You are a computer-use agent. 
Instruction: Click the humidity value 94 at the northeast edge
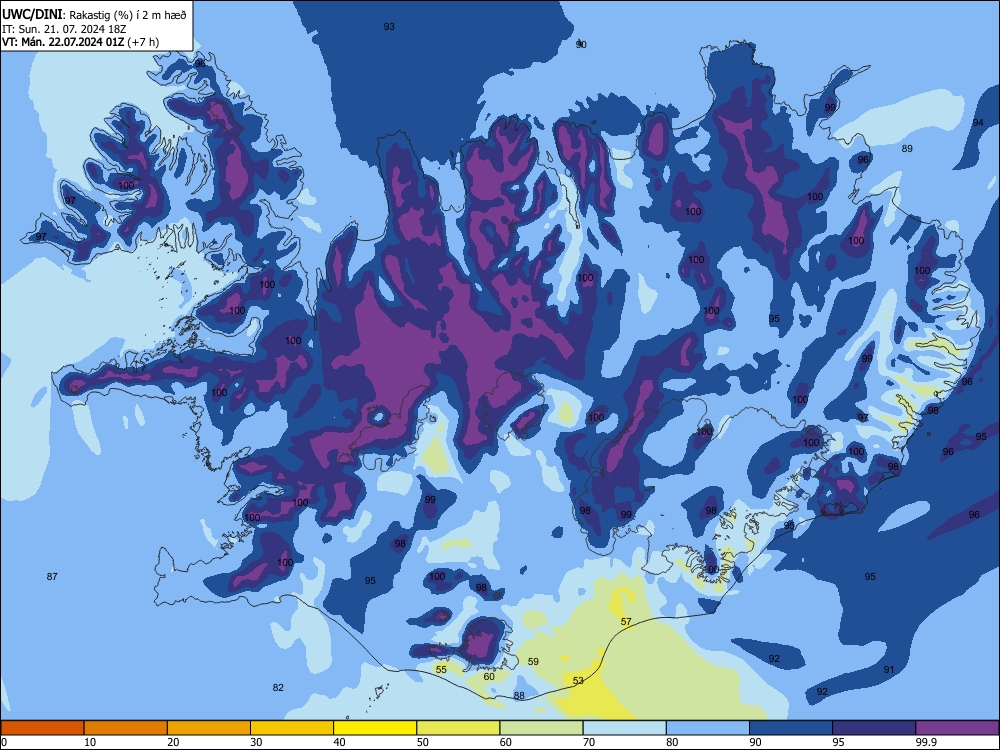pyautogui.click(x=978, y=122)
